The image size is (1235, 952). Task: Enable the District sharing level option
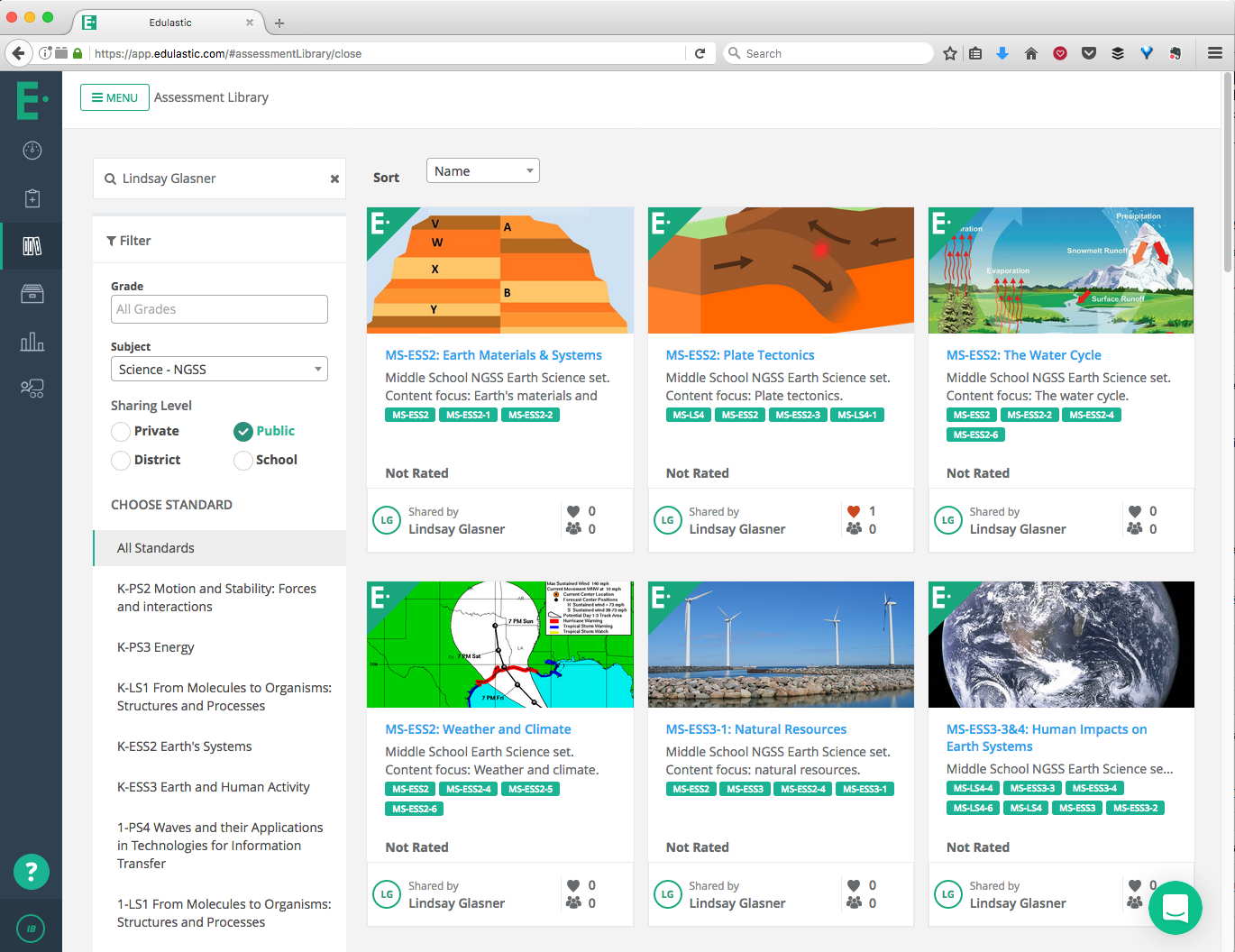[120, 460]
